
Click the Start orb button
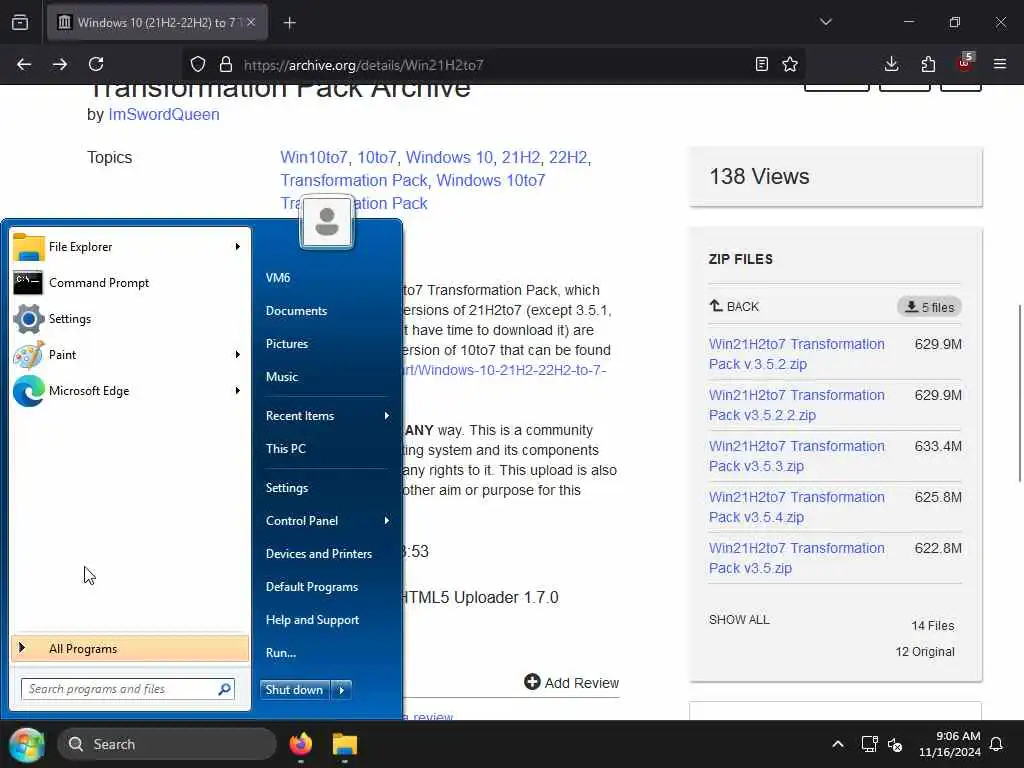point(26,744)
